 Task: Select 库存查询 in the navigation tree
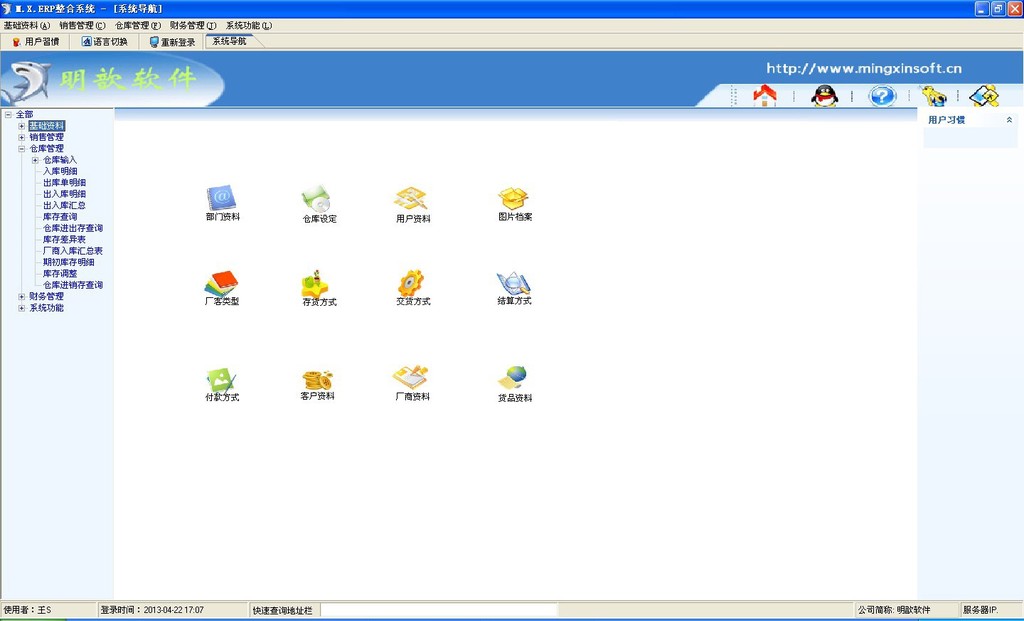click(60, 217)
